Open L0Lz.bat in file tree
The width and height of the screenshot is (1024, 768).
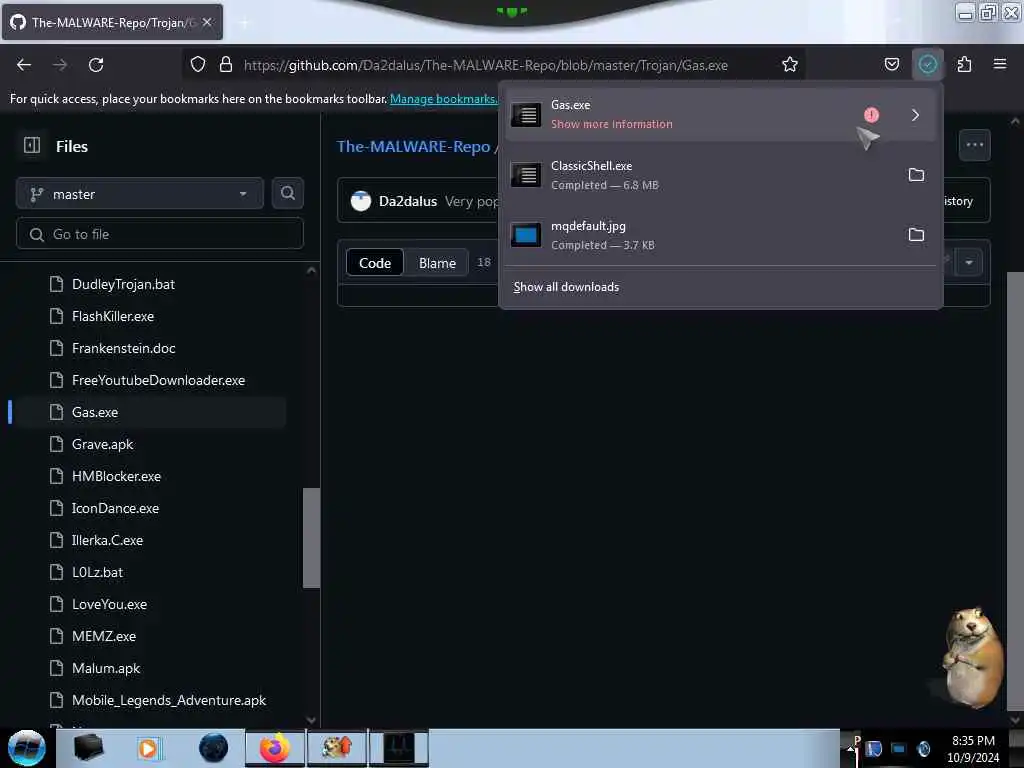[97, 572]
